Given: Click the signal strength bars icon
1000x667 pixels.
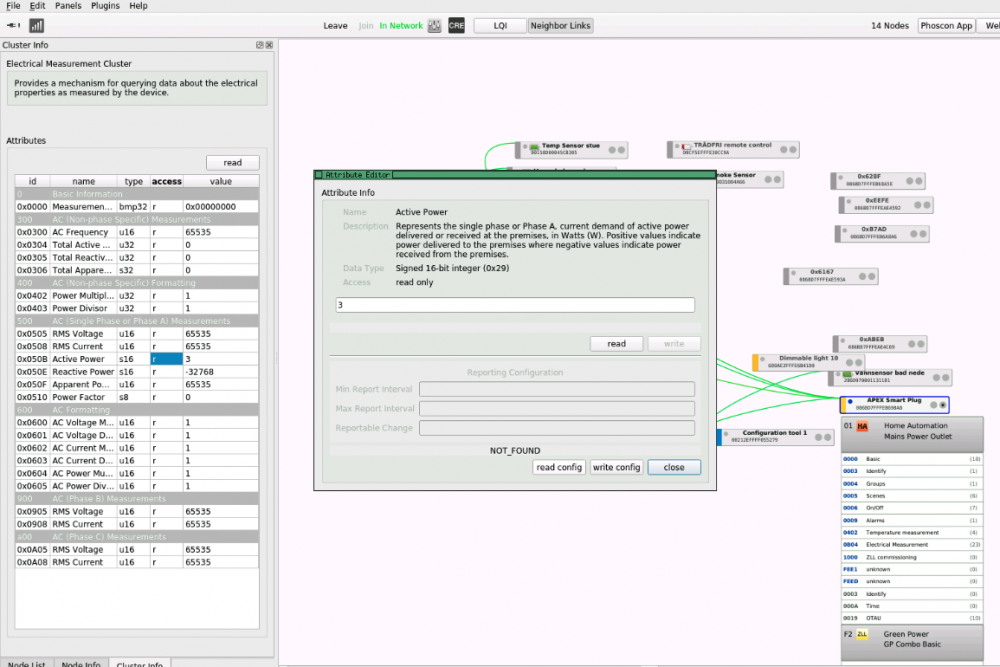Looking at the screenshot, I should [36, 25].
